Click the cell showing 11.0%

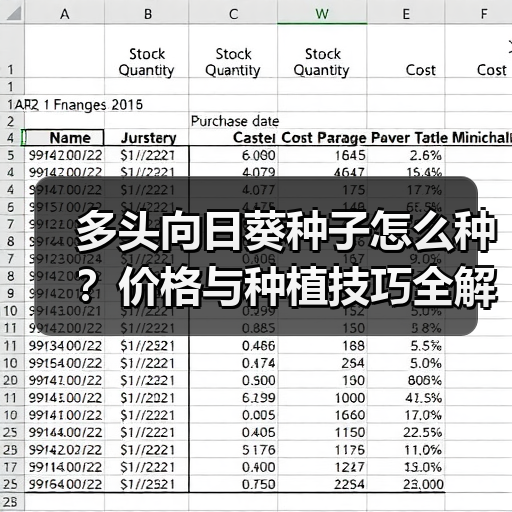tap(406, 450)
